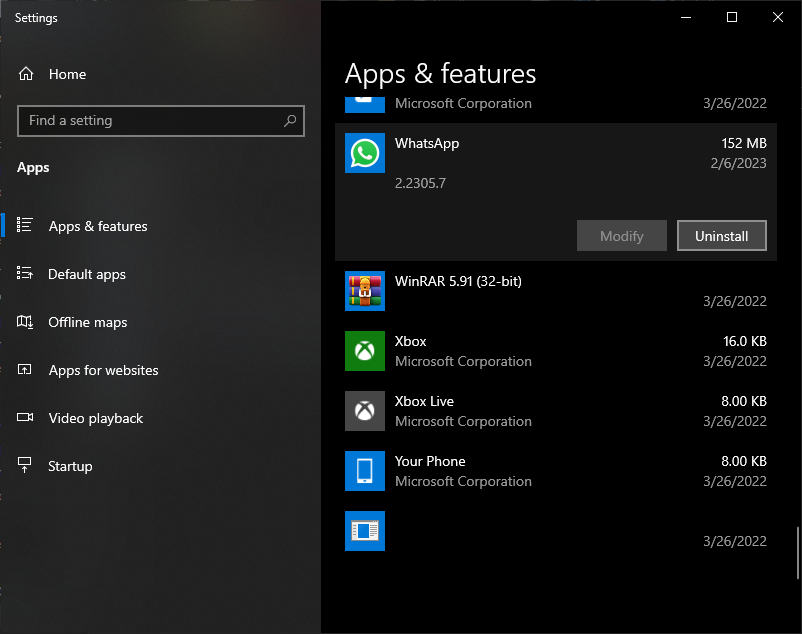Focus the Find a setting box
This screenshot has width=802, height=634.
[150, 121]
